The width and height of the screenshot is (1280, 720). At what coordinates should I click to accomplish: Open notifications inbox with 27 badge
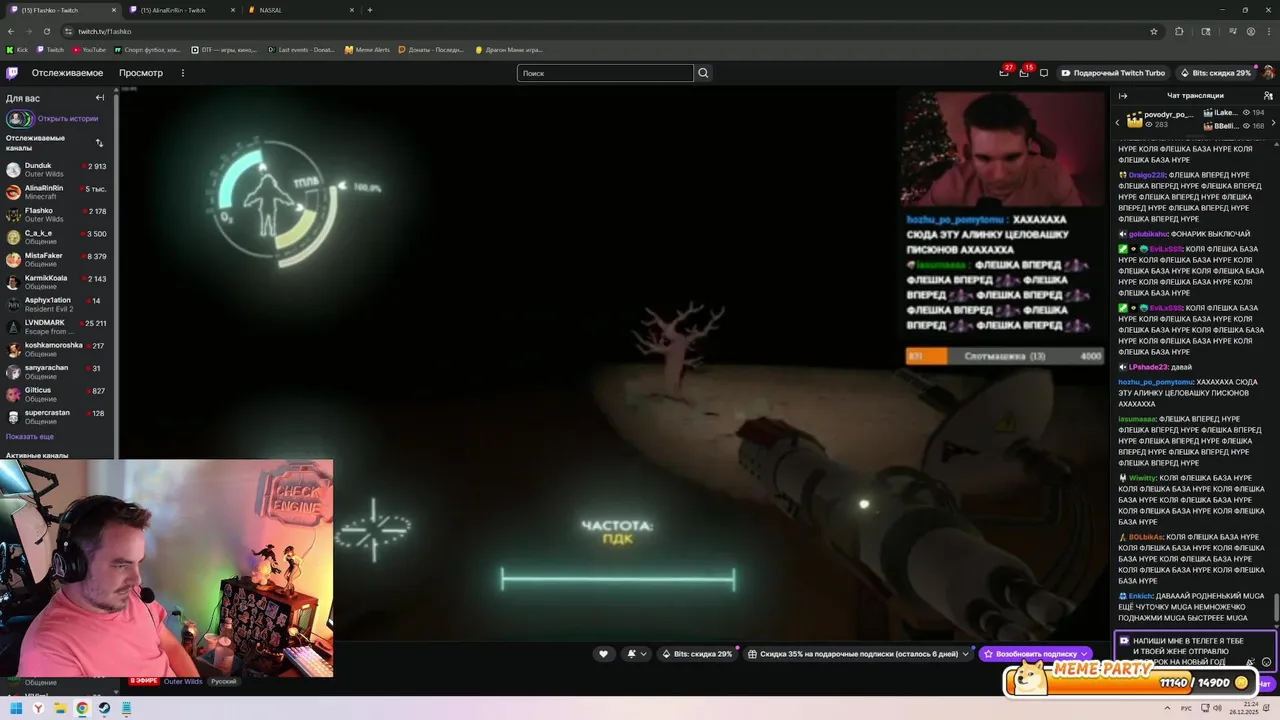[1004, 72]
